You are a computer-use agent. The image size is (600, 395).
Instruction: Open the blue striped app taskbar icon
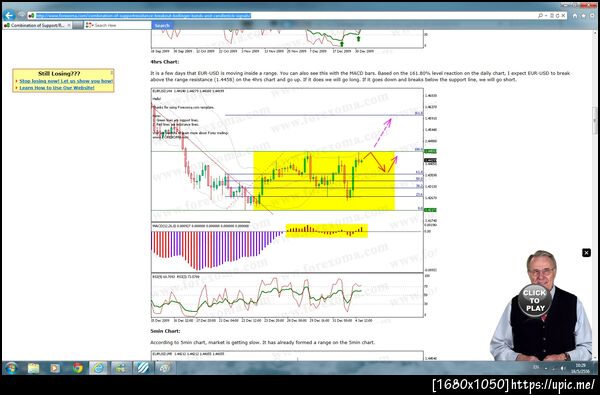click(x=143, y=368)
